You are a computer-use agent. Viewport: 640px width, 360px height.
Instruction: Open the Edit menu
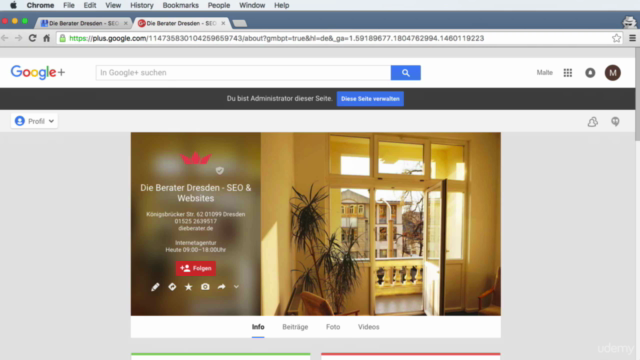pos(90,5)
